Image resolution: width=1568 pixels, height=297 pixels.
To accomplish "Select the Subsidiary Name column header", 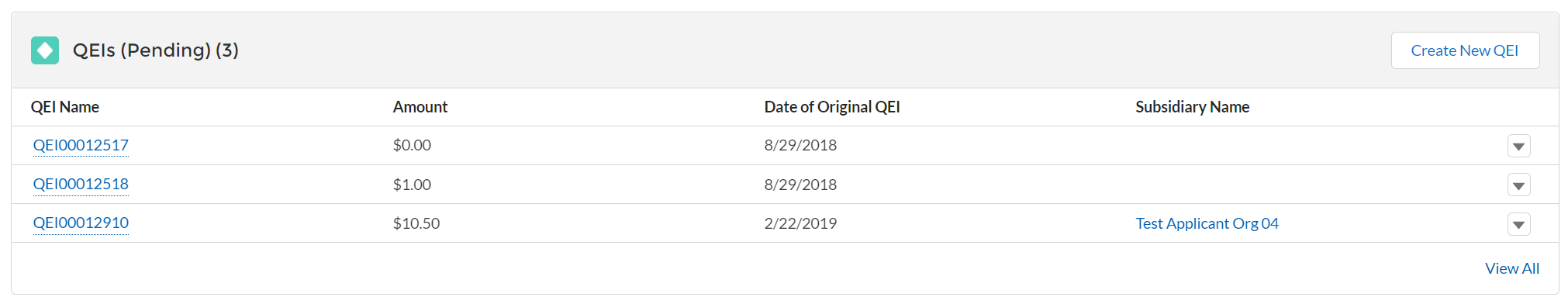I will coord(1193,107).
